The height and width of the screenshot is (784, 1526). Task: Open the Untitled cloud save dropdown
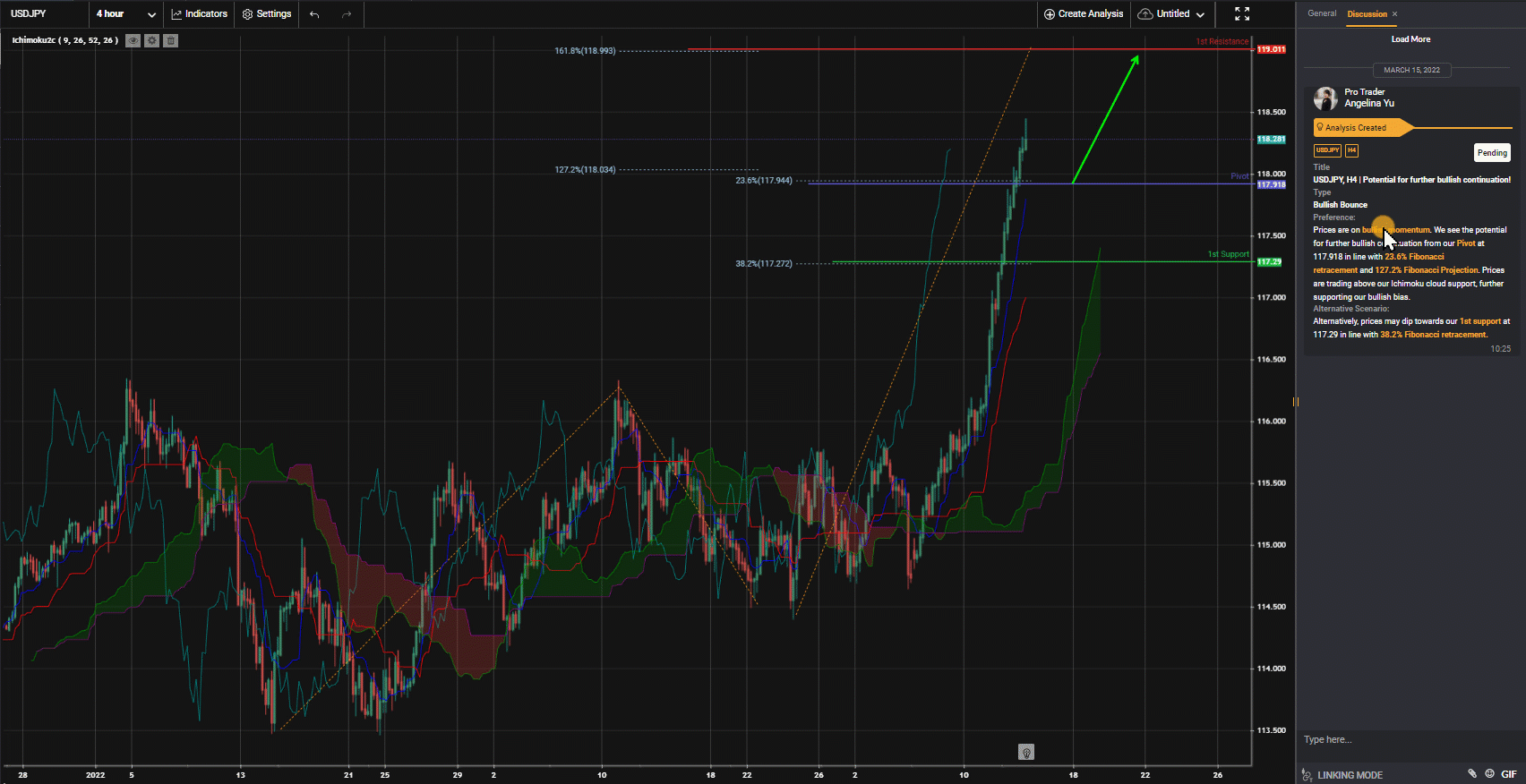click(1171, 13)
